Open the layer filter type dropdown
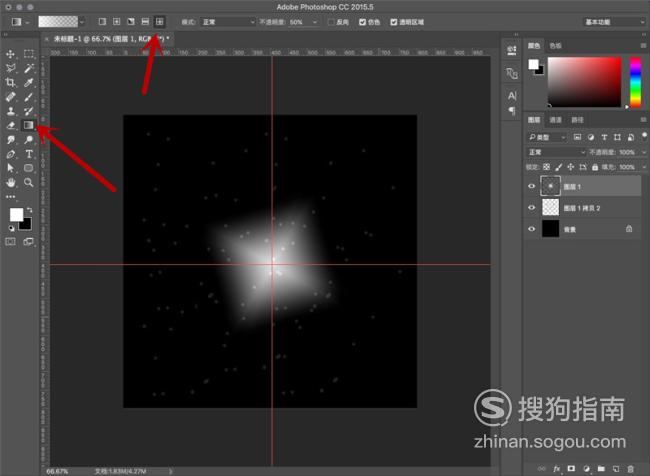Screen dimensions: 650x476 (546, 137)
